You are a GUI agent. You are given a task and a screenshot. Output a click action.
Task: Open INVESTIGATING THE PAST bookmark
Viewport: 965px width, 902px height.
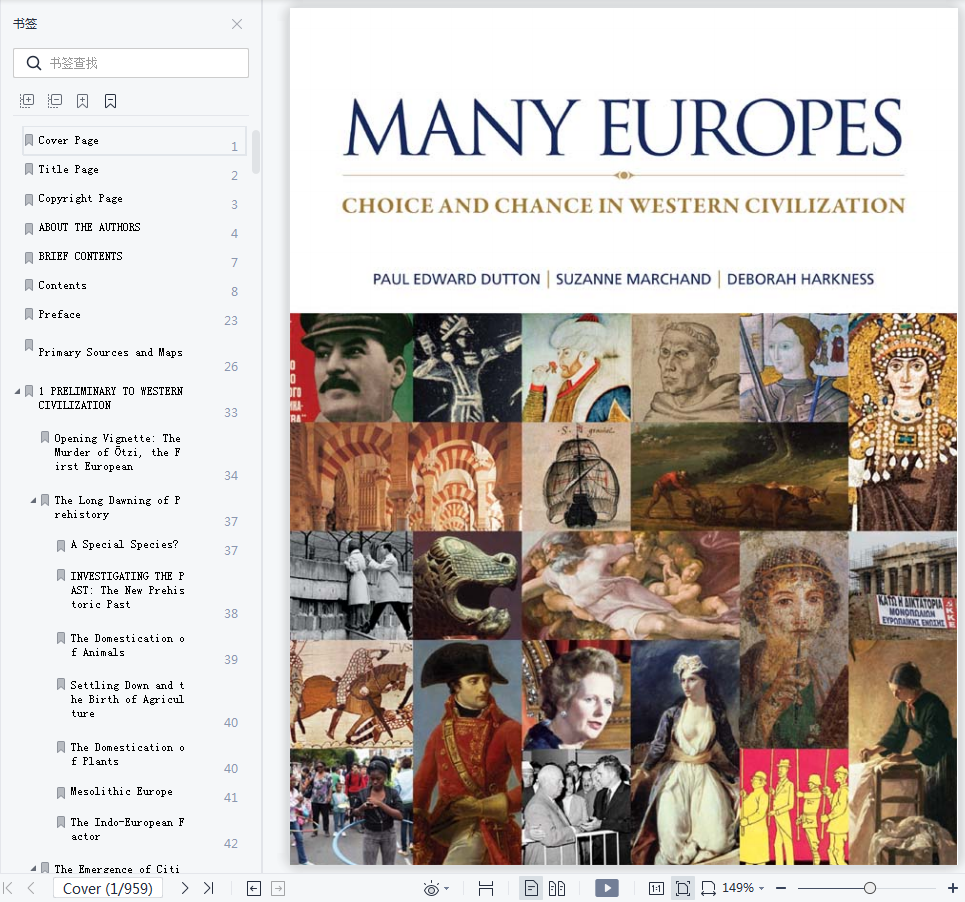pyautogui.click(x=127, y=590)
